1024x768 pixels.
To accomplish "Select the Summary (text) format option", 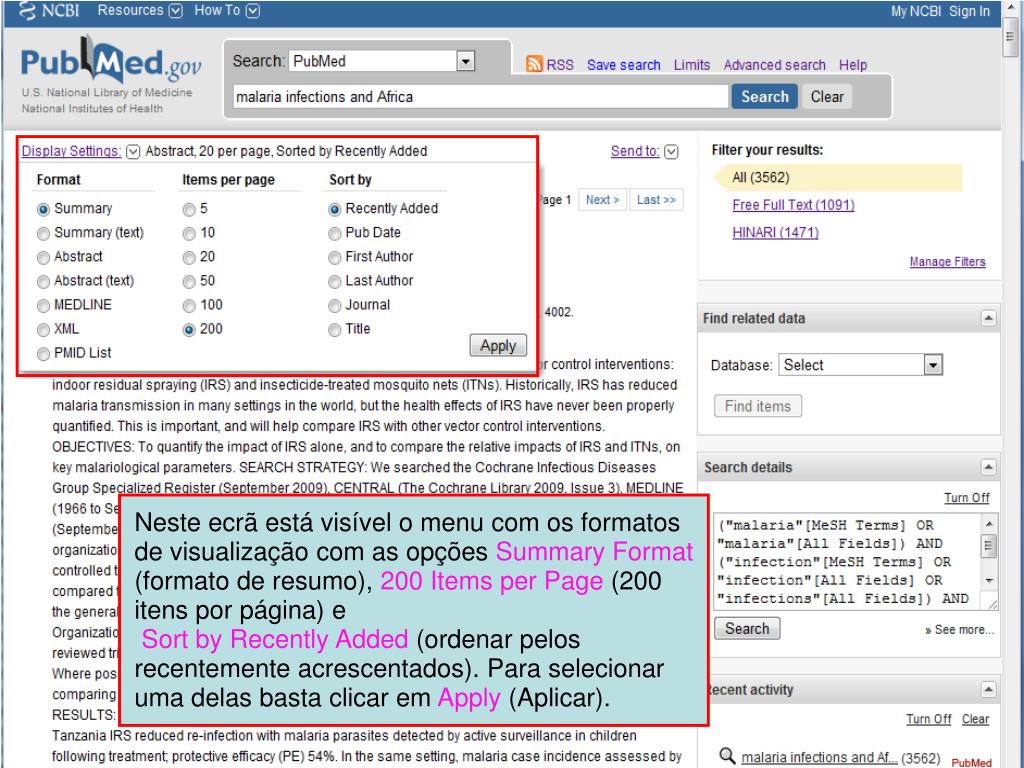I will point(43,234).
